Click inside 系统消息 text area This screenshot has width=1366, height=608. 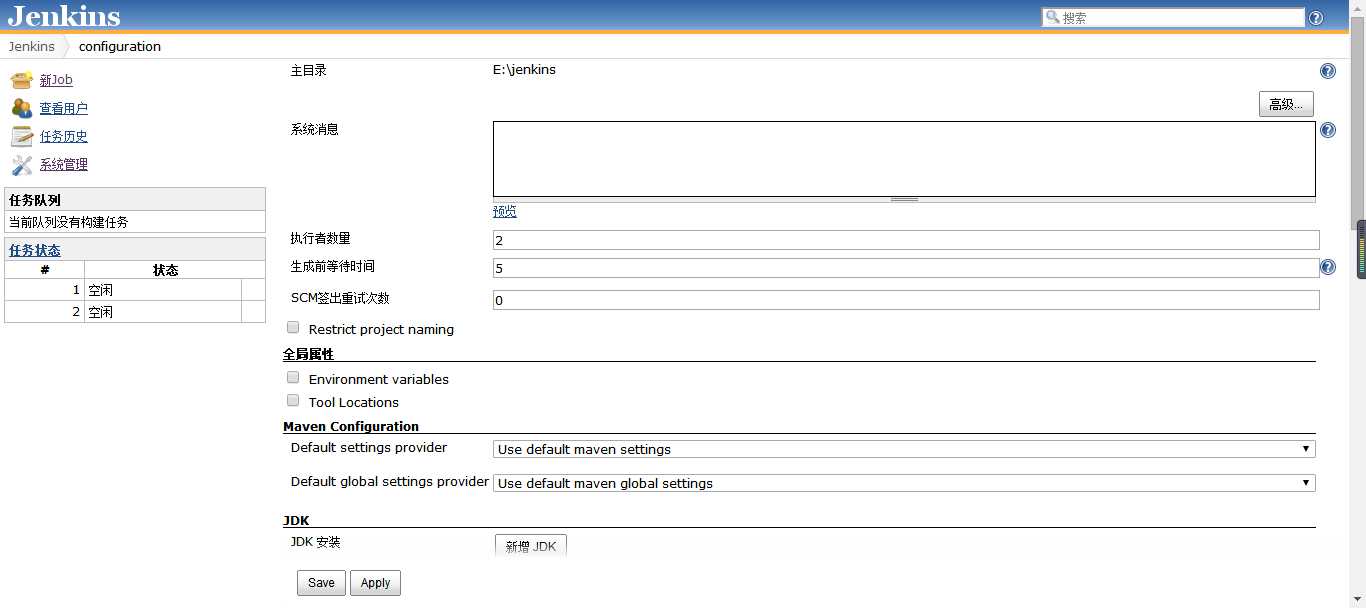pyautogui.click(x=904, y=159)
